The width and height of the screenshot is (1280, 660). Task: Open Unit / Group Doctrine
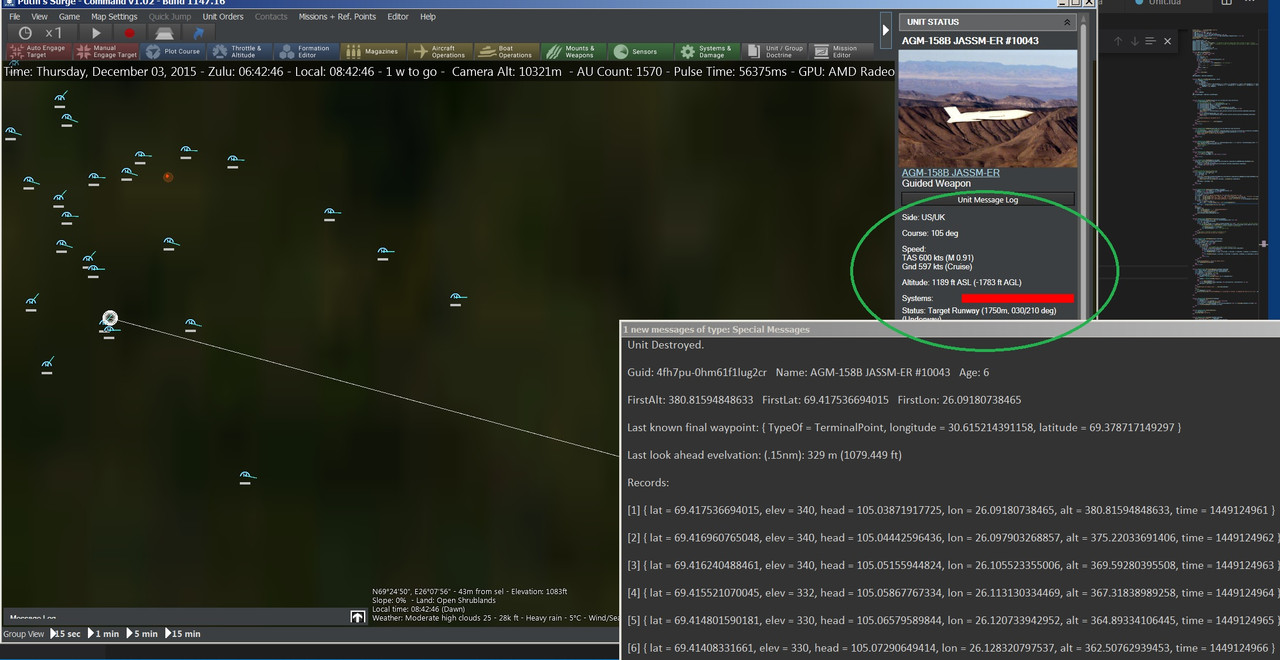pos(773,51)
